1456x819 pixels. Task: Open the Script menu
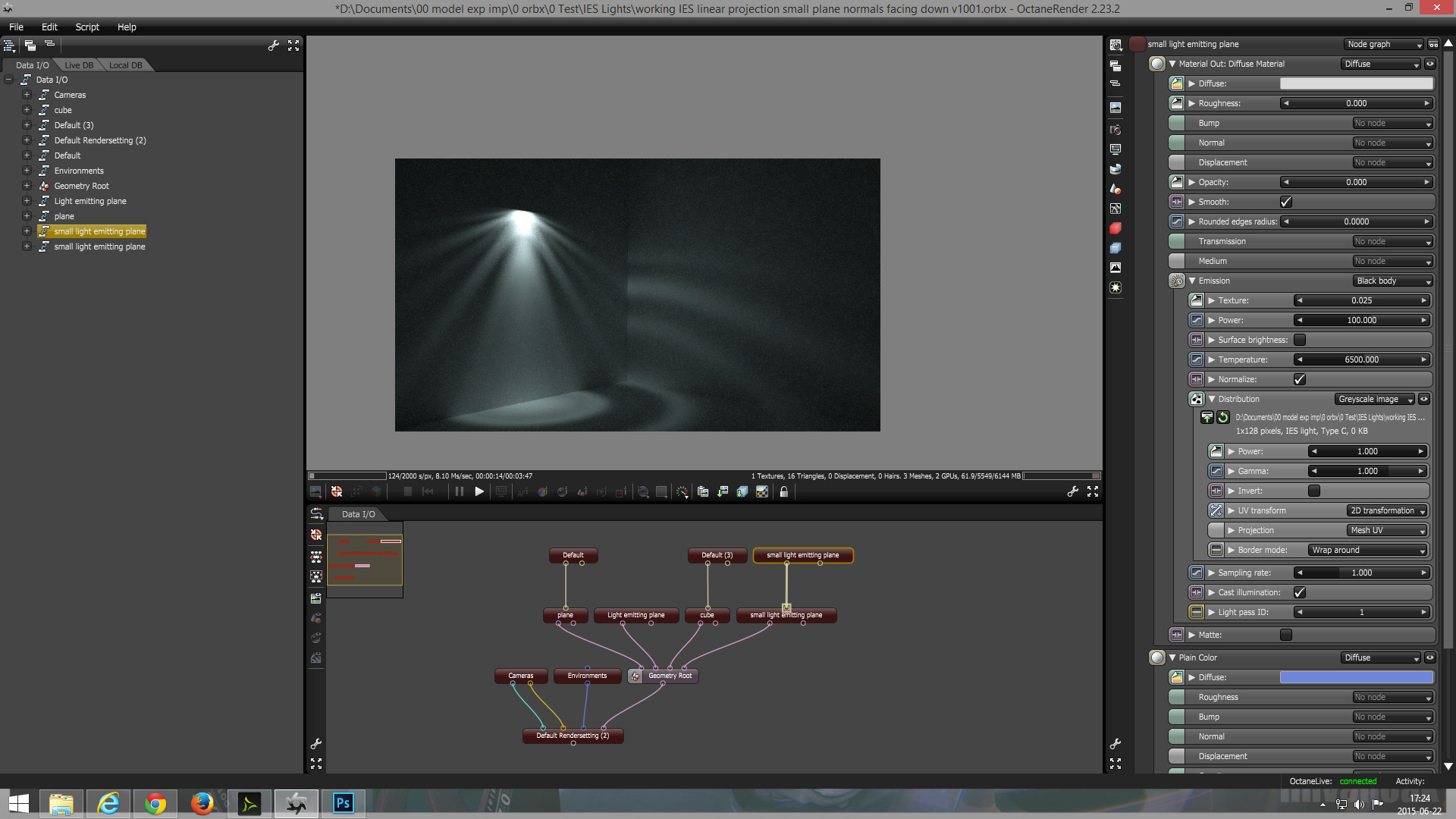(87, 27)
